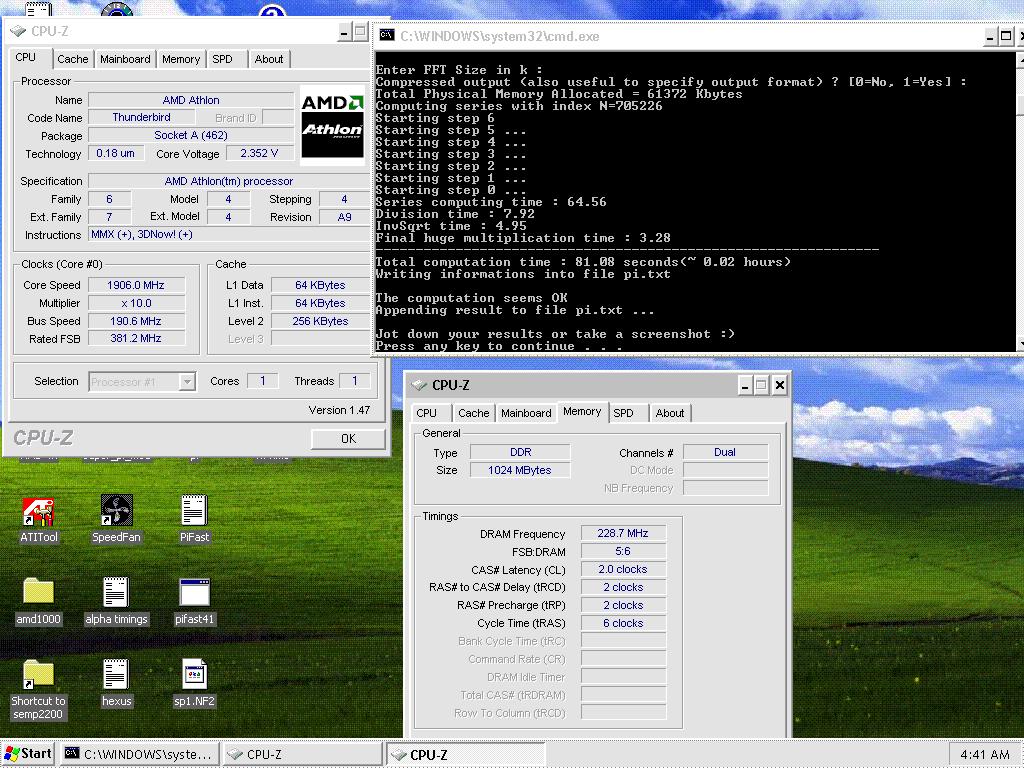Select Memory tab in lower CPU-Z window
Screen dimensions: 1024x768
582,411
